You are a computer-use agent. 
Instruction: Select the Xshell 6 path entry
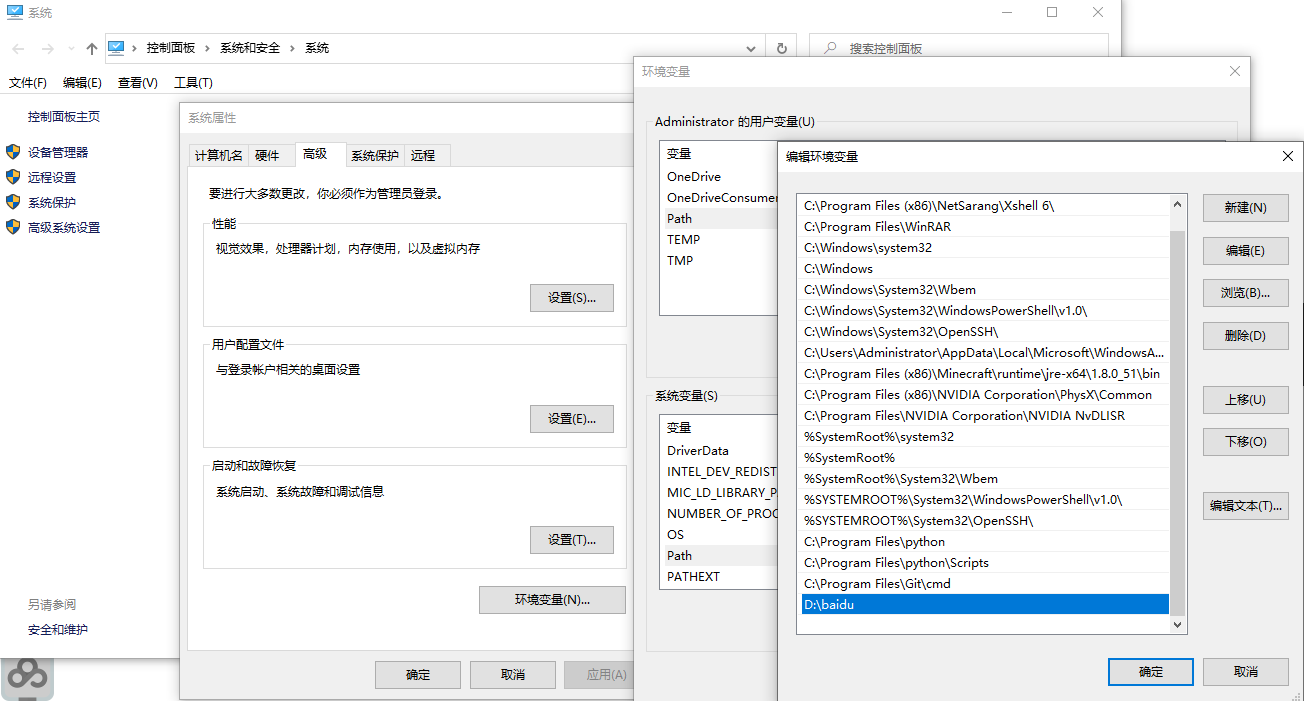coord(985,205)
